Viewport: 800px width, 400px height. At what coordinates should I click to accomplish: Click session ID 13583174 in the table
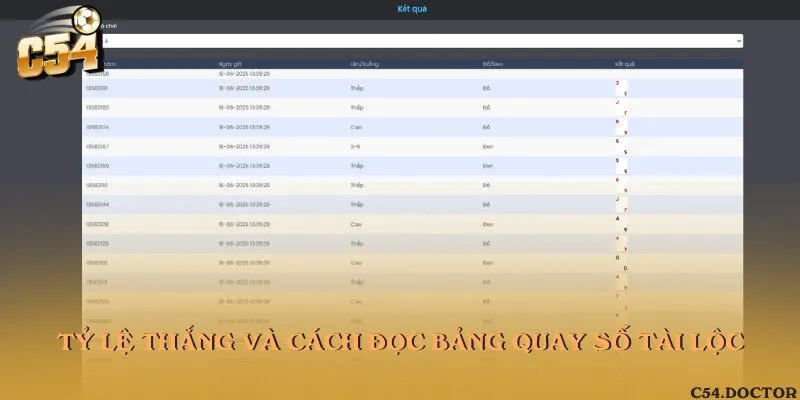(x=98, y=127)
